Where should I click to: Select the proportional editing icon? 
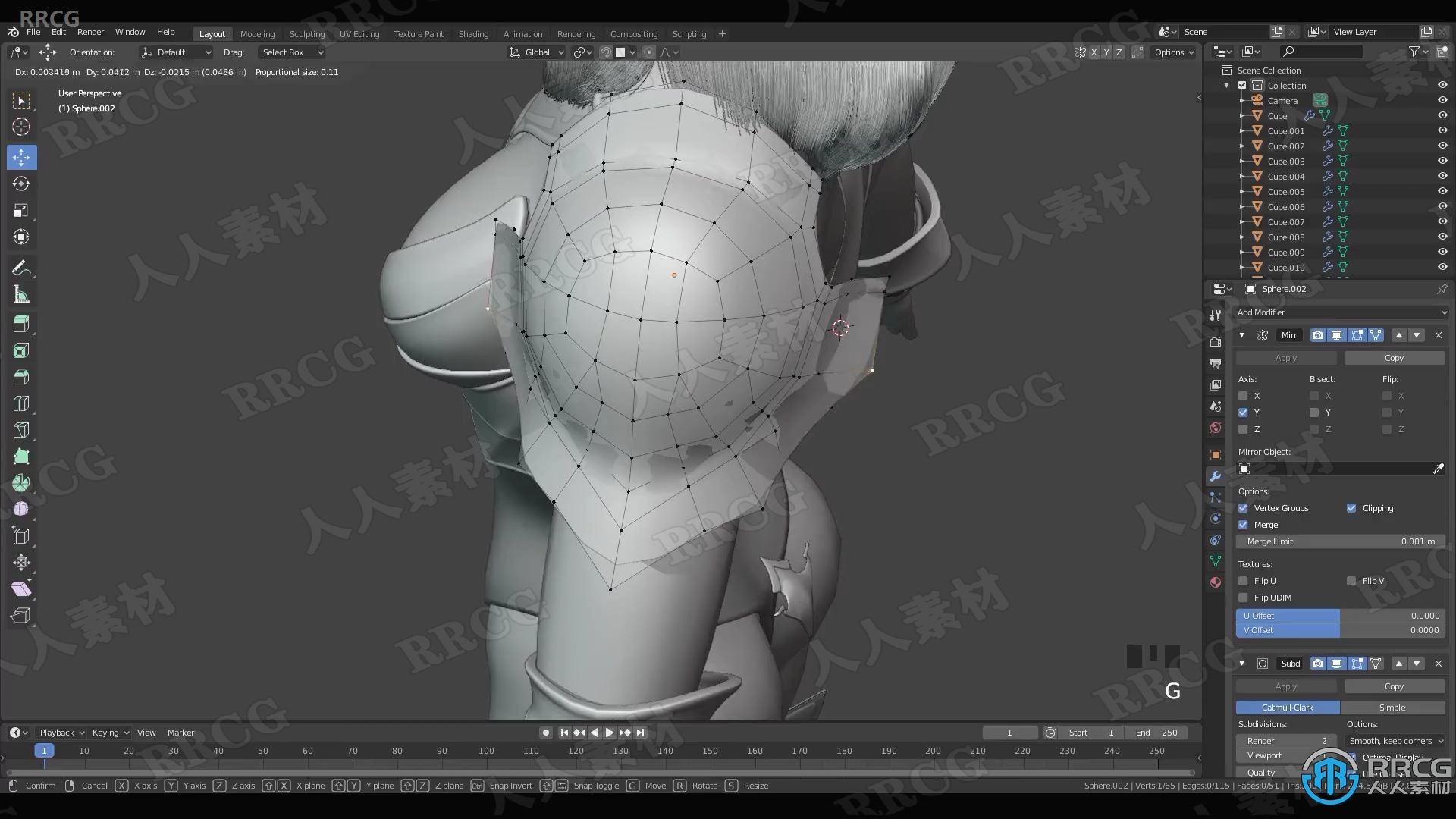(x=651, y=51)
